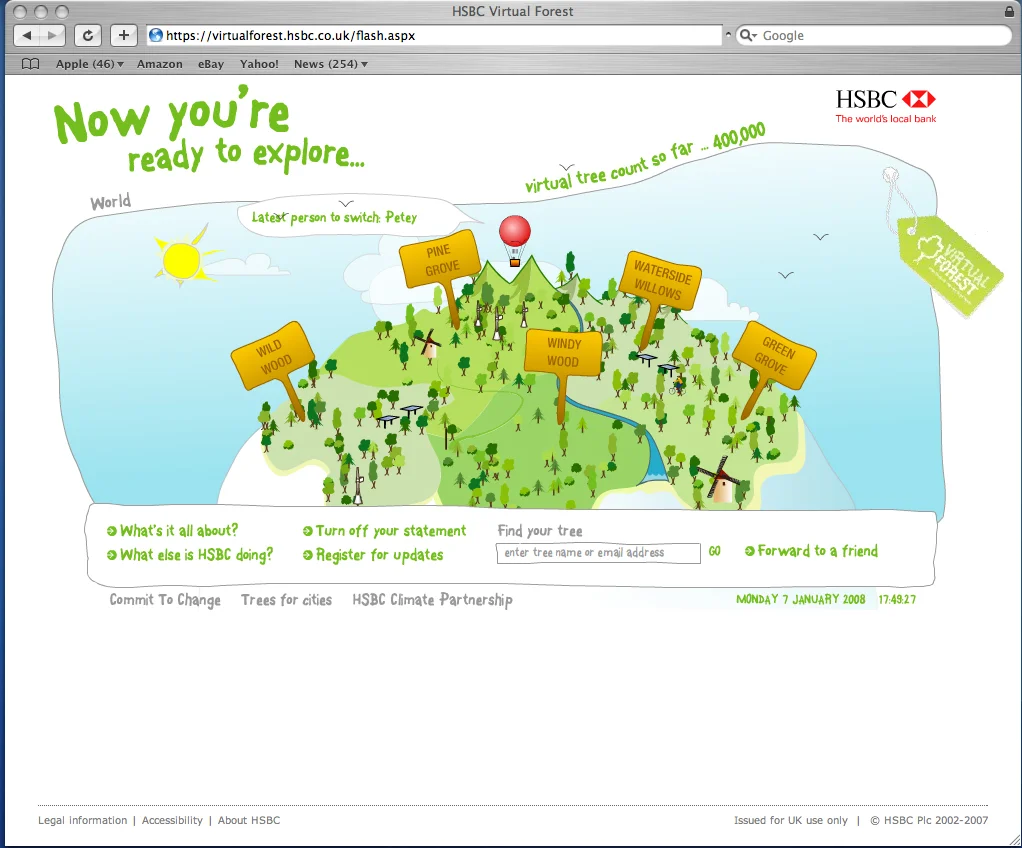The height and width of the screenshot is (848, 1022).
Task: Click the Google search field
Action: [x=873, y=35]
